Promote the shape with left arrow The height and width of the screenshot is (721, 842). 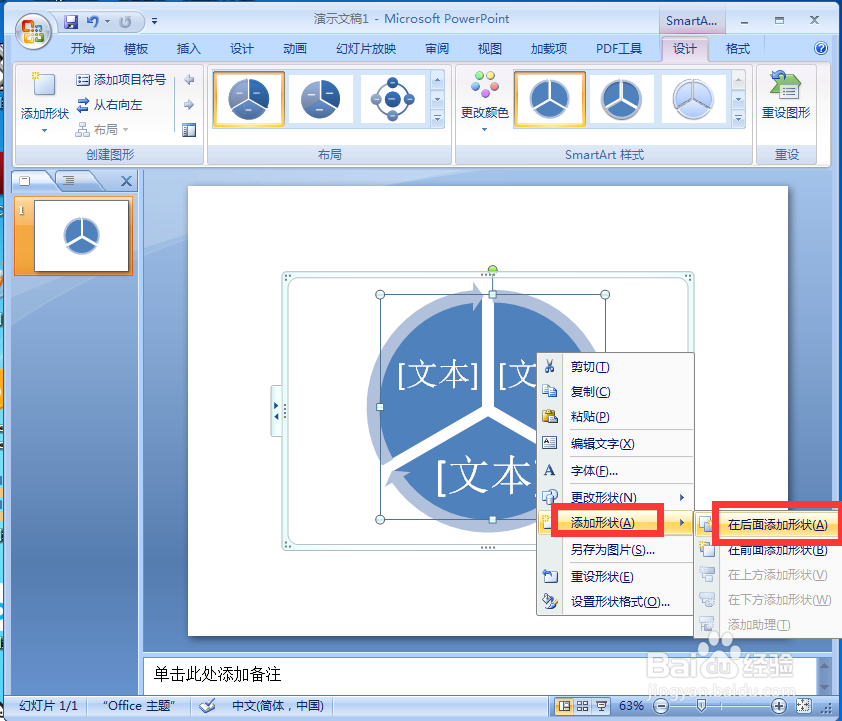click(189, 80)
